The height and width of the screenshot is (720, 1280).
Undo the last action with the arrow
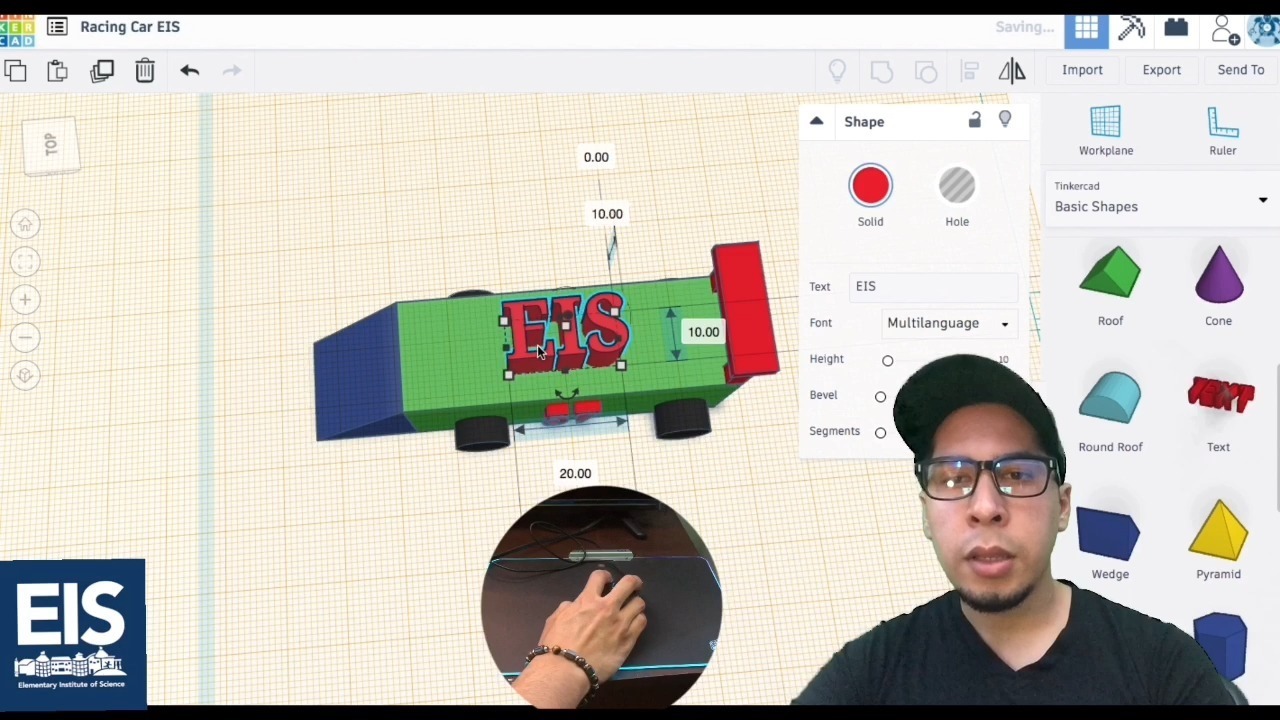(190, 70)
